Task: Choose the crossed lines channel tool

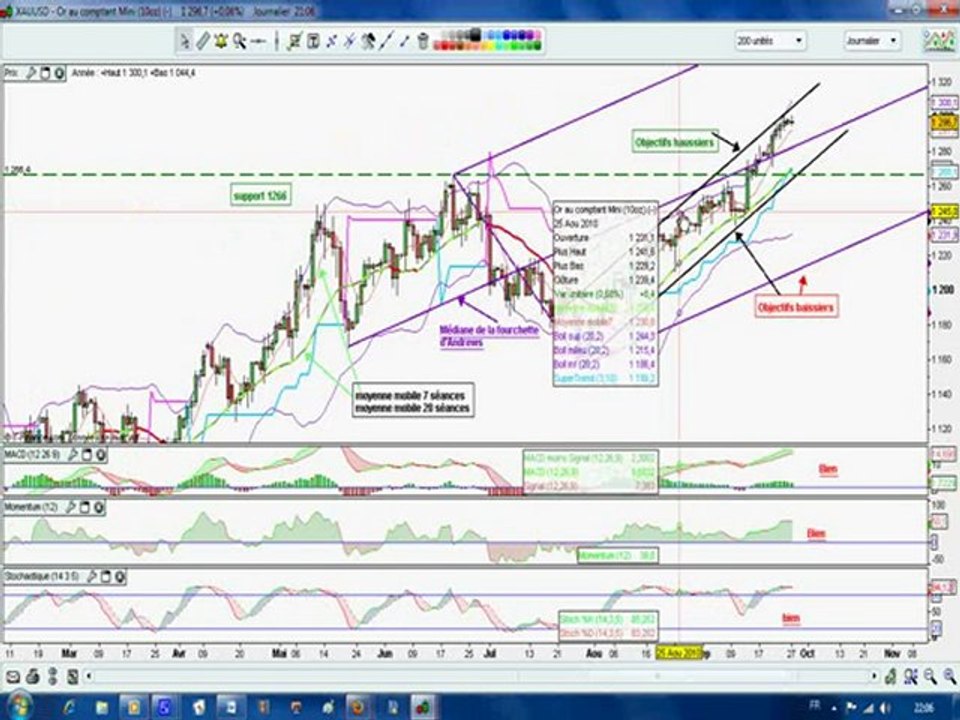Action: (x=350, y=41)
